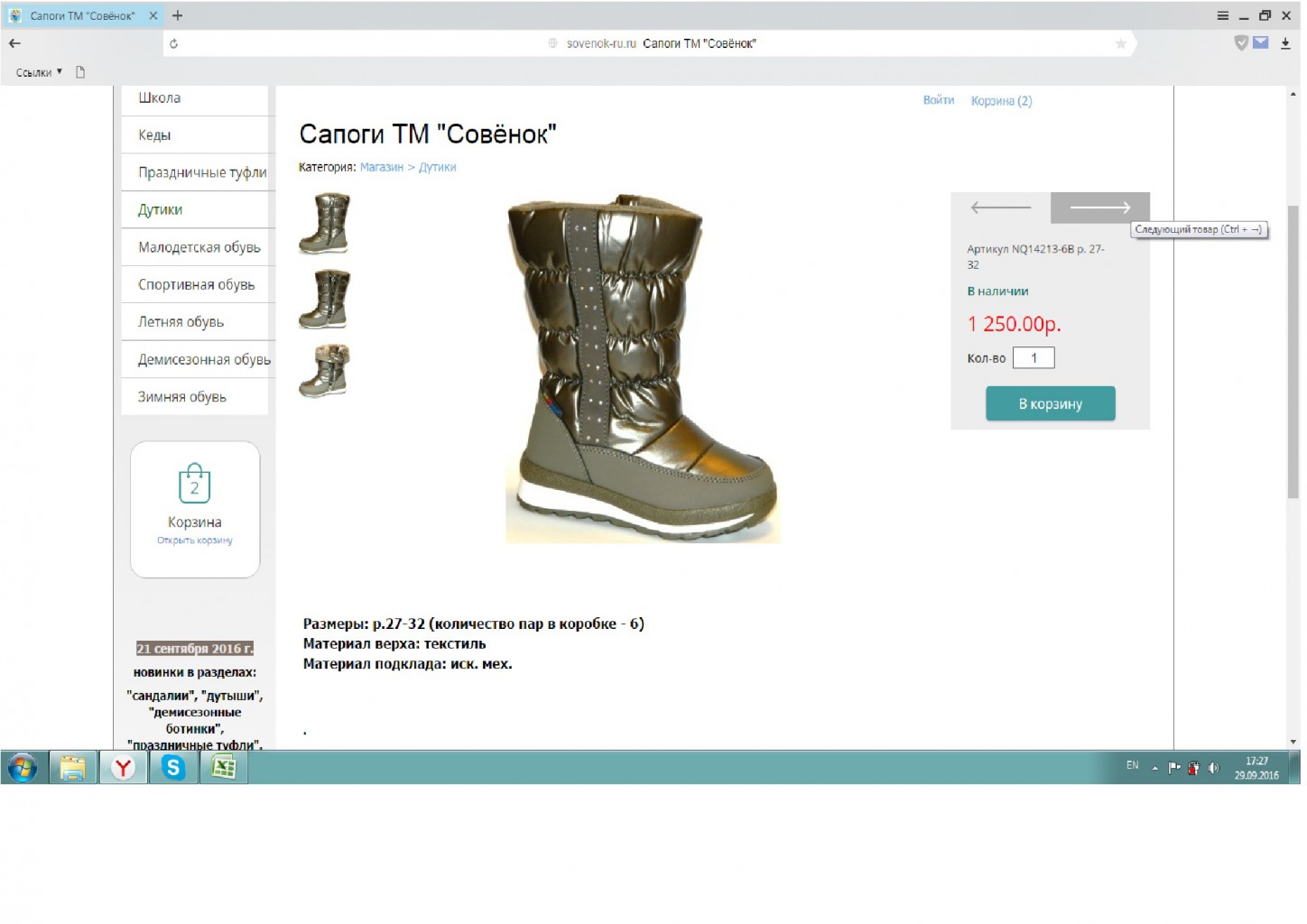
Task: Open browser downloads with the arrow icon
Action: click(1285, 43)
